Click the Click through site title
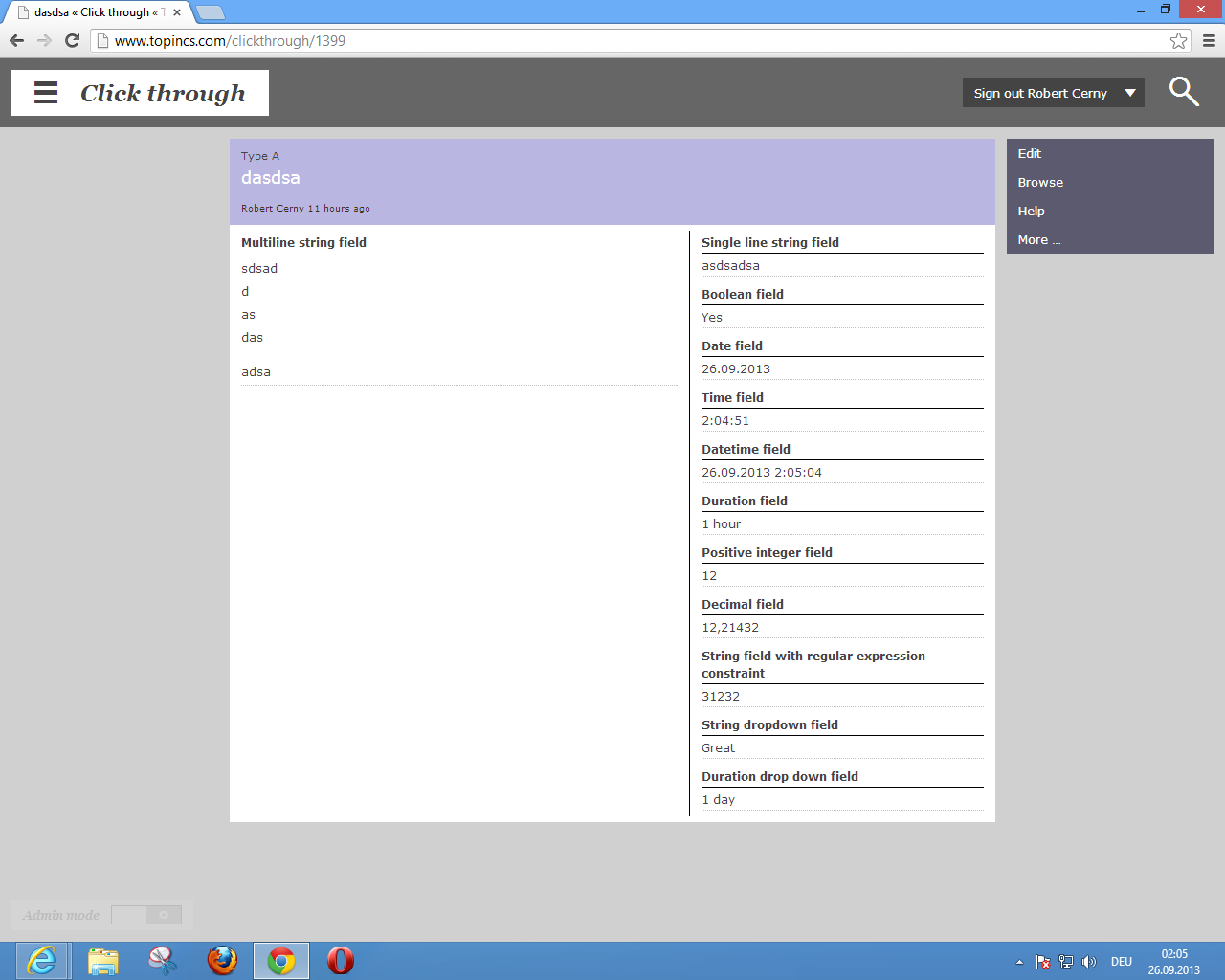 pyautogui.click(x=163, y=93)
